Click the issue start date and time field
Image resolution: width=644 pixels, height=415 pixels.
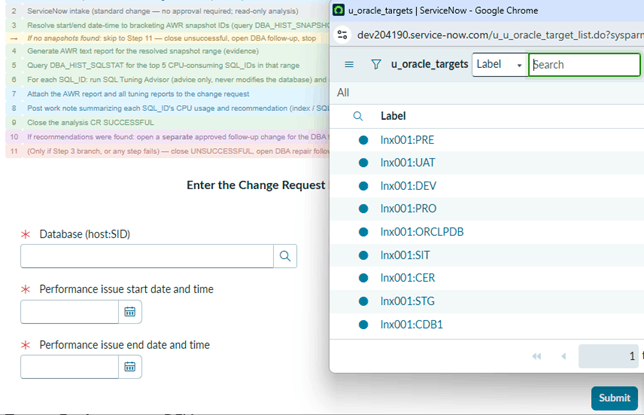pos(69,312)
